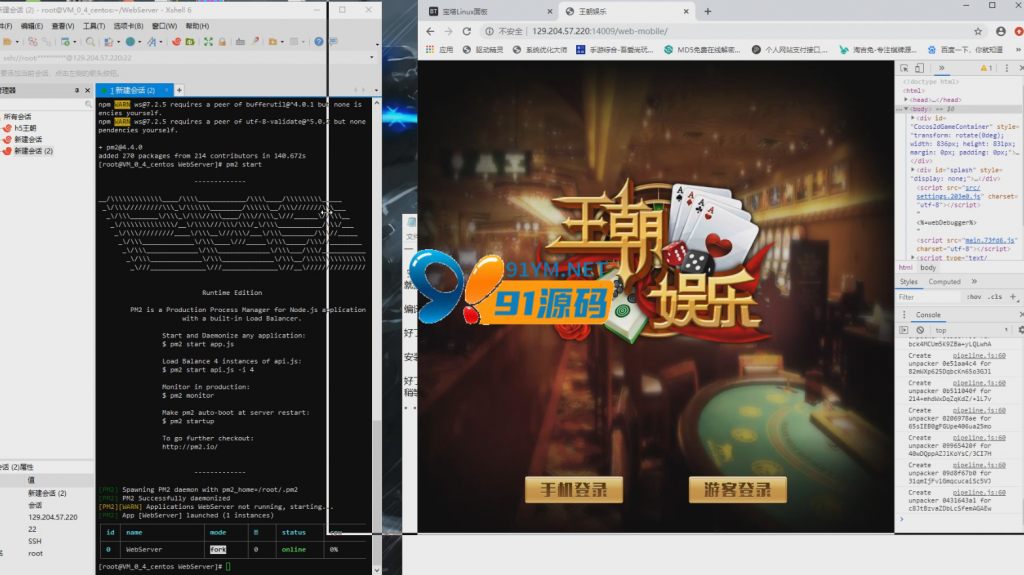Open the DevTools three-dot menu
This screenshot has height=575, width=1024.
coord(1006,68)
